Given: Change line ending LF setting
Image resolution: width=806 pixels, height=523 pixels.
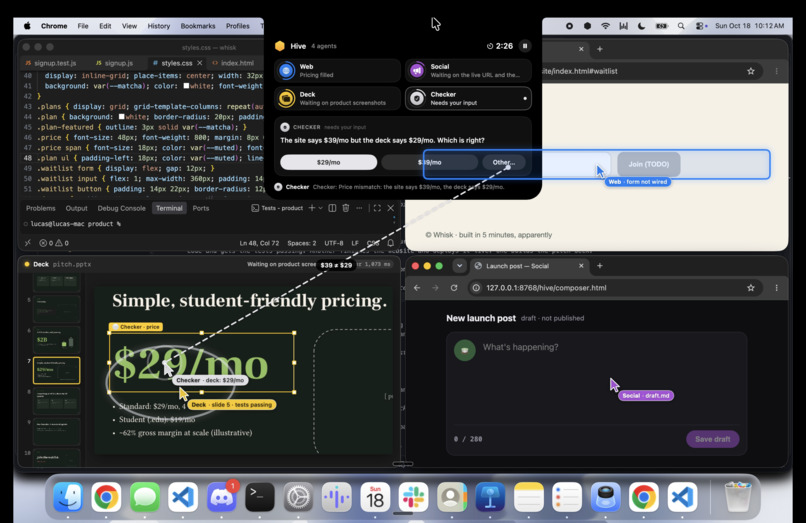Looking at the screenshot, I should (355, 243).
